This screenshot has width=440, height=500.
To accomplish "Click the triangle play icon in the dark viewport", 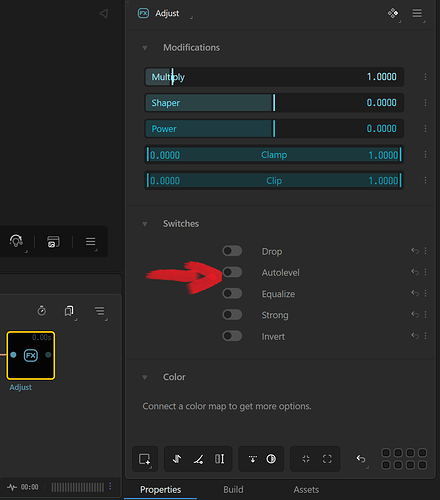I will point(104,14).
